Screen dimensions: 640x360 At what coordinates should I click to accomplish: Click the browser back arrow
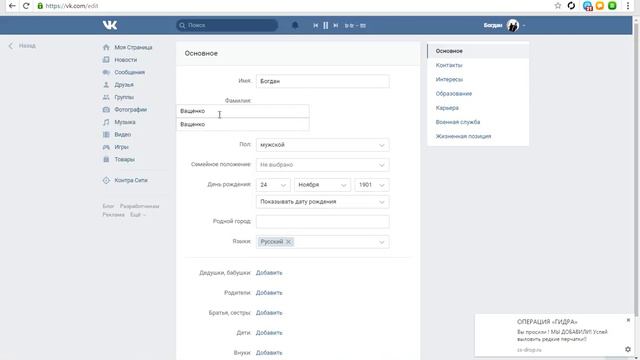click(x=12, y=6)
